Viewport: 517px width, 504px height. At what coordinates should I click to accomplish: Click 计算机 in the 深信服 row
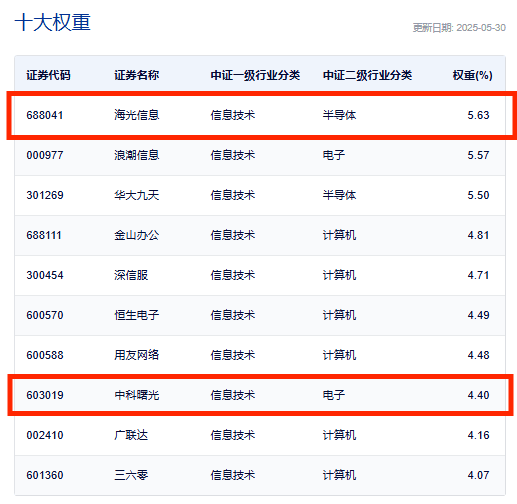(339, 275)
